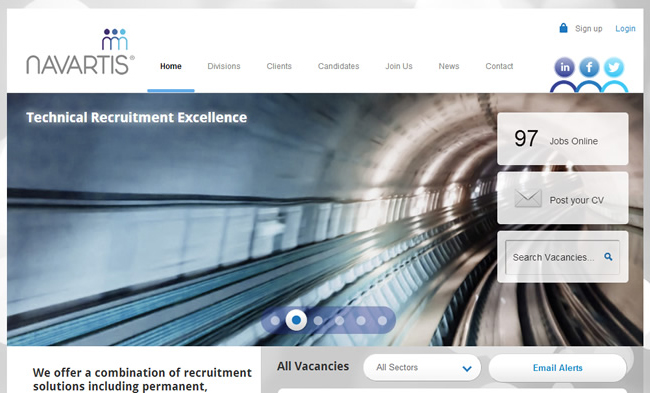Click the Sign up link
Image resolution: width=650 pixels, height=393 pixels.
coord(589,29)
